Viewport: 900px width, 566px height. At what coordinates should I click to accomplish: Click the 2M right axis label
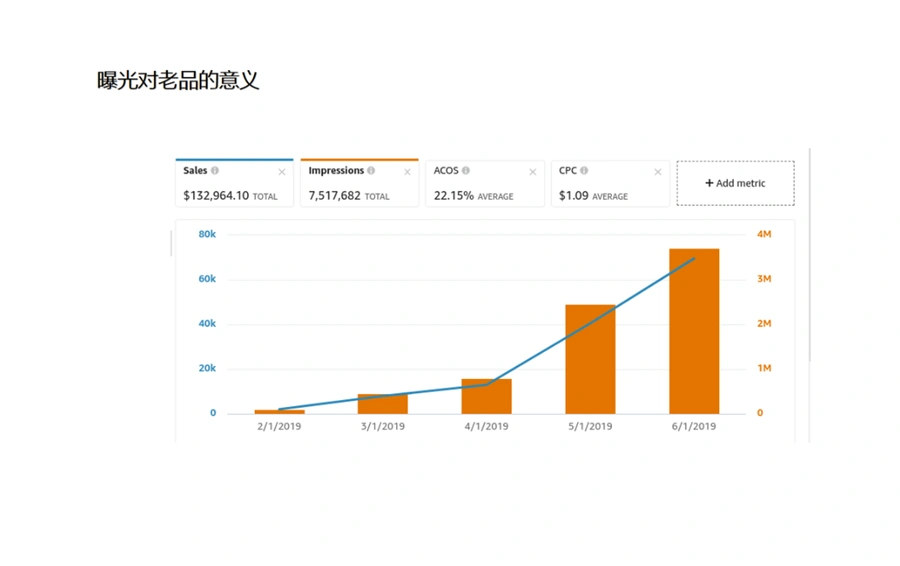point(764,324)
